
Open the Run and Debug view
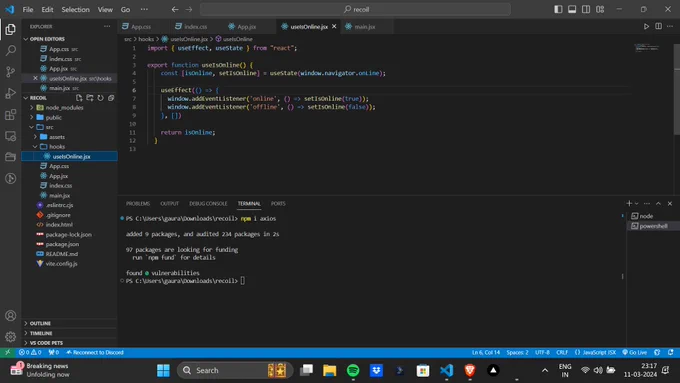point(10,93)
